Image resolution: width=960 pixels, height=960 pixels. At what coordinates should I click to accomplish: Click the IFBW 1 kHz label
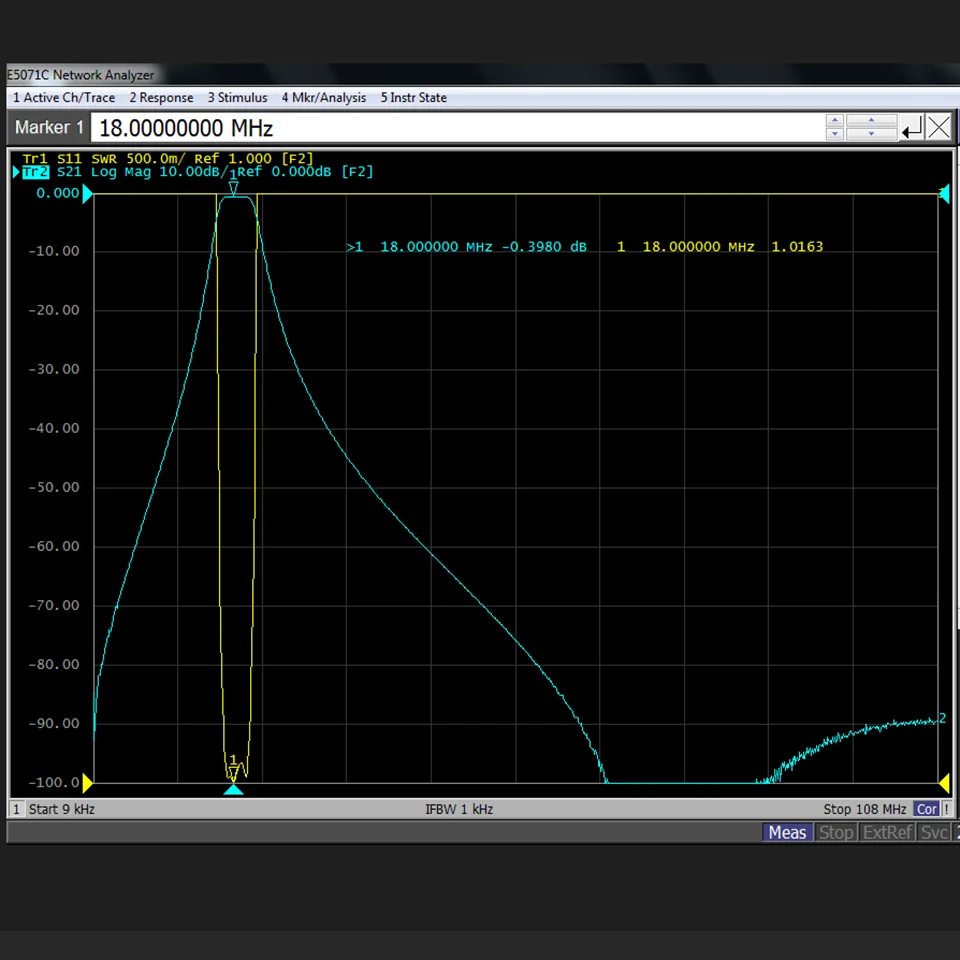click(459, 809)
